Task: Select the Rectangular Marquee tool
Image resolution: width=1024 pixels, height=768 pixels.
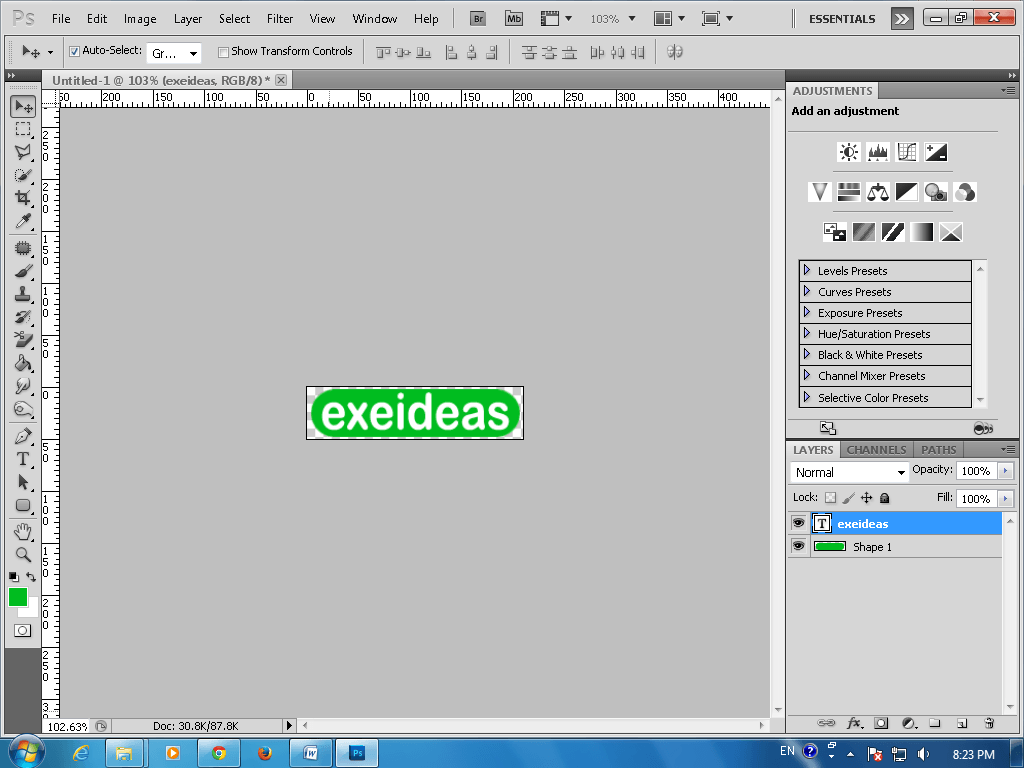Action: pos(23,129)
